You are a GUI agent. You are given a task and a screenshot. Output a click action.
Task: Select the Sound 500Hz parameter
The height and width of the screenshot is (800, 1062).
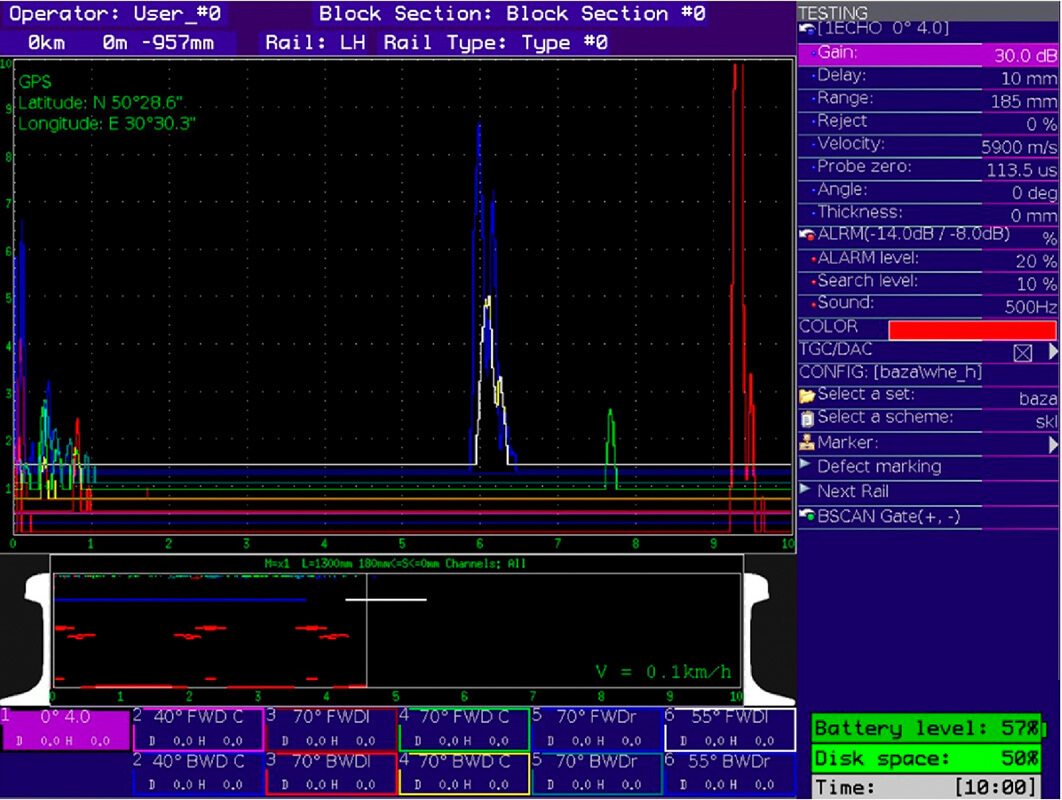coord(928,305)
